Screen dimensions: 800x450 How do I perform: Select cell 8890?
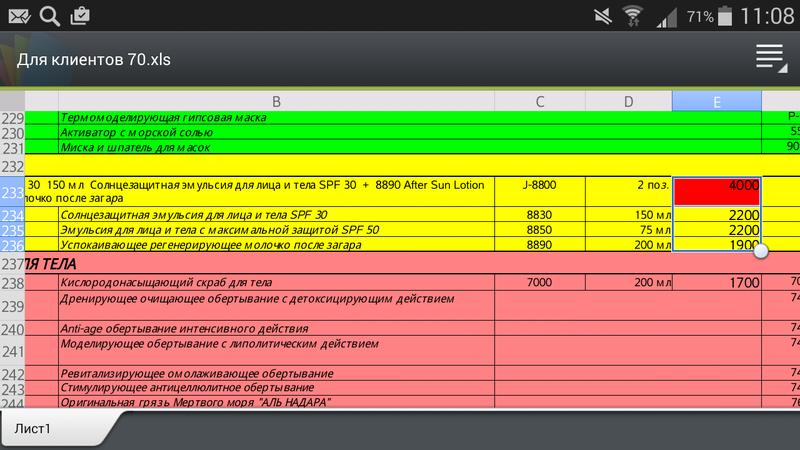540,244
